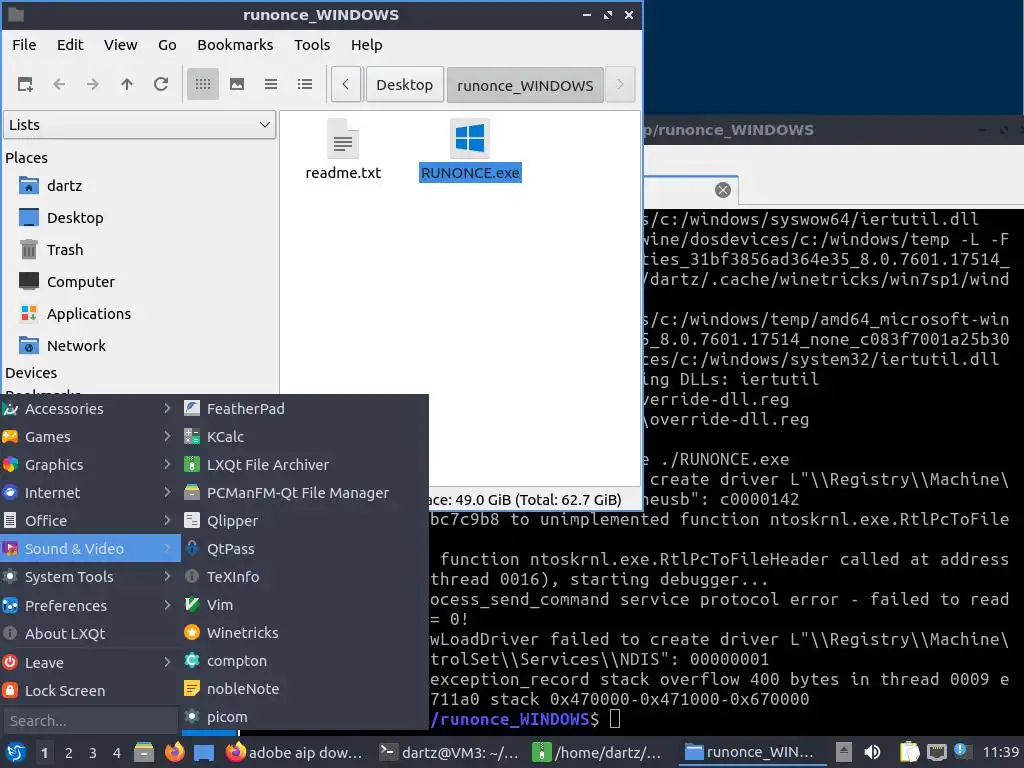Launch nobleNote from the menu
The height and width of the screenshot is (768, 1024).
click(304, 690)
